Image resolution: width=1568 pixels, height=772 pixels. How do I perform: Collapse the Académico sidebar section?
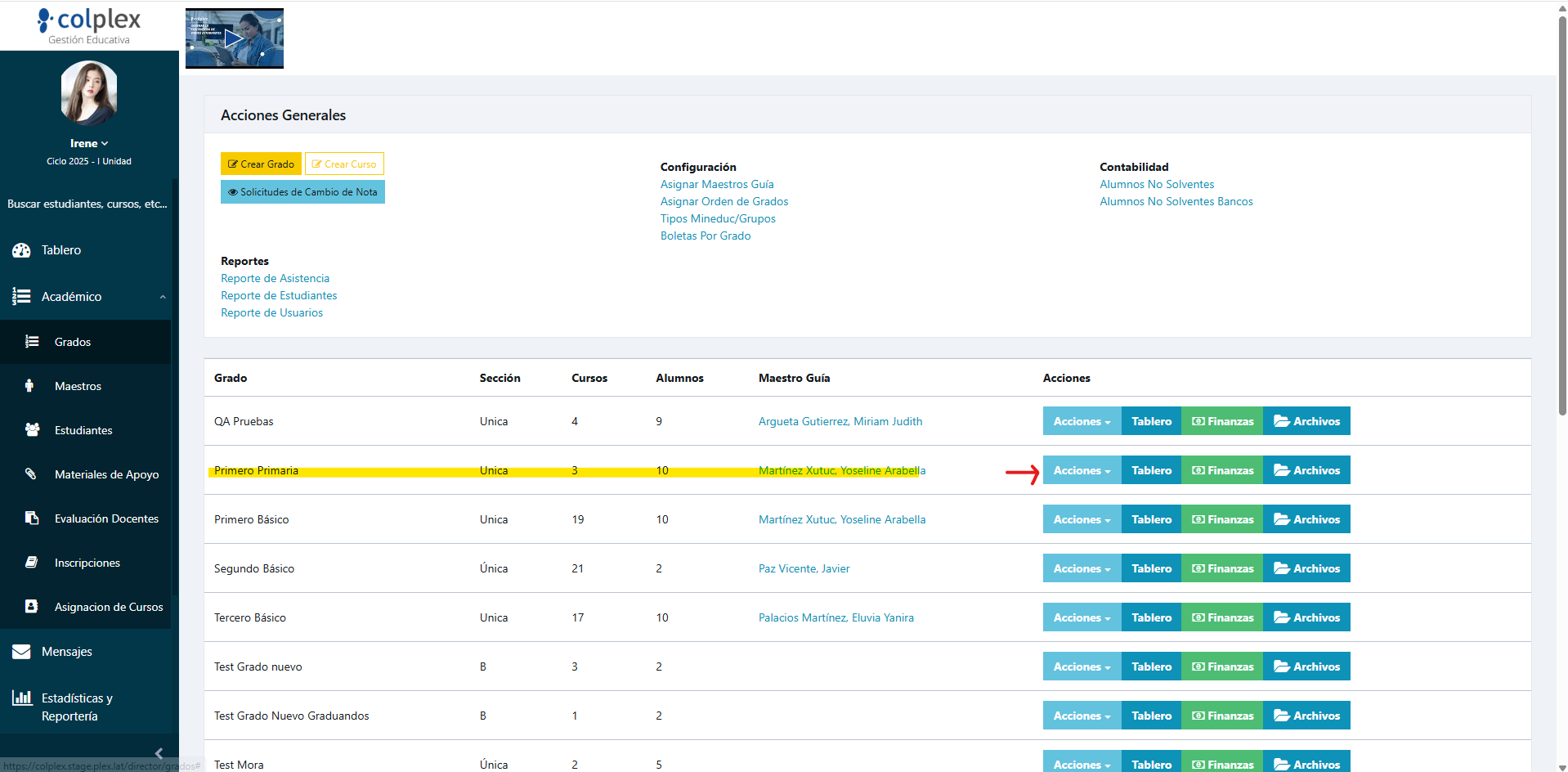click(162, 297)
